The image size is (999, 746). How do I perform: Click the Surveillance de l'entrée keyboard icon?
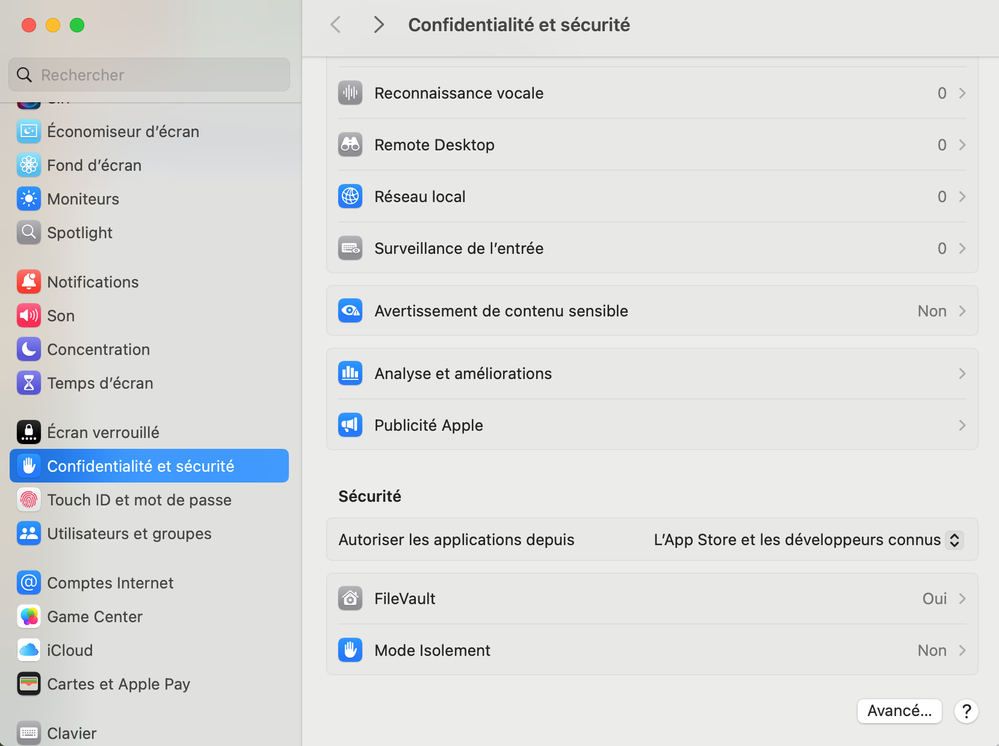(x=350, y=248)
